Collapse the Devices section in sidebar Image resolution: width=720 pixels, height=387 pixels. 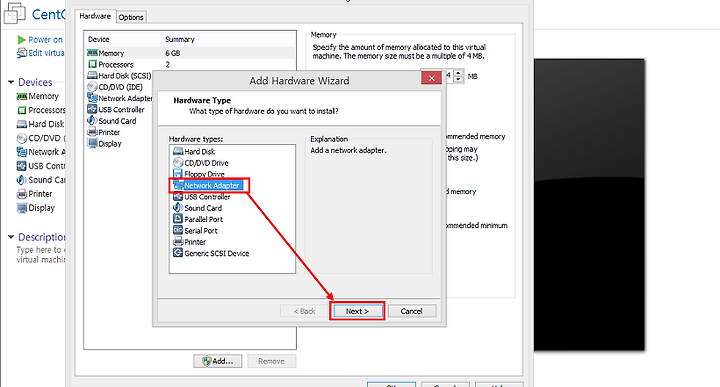pos(11,82)
